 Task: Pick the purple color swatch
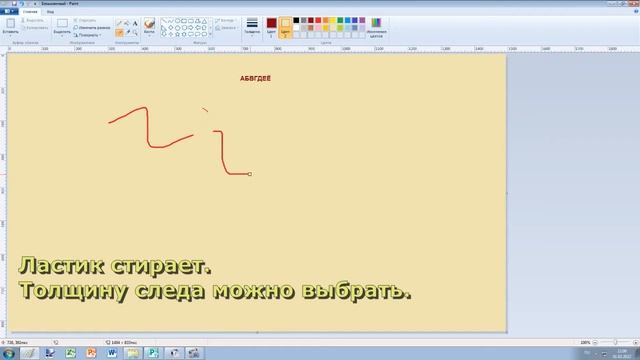click(x=362, y=20)
